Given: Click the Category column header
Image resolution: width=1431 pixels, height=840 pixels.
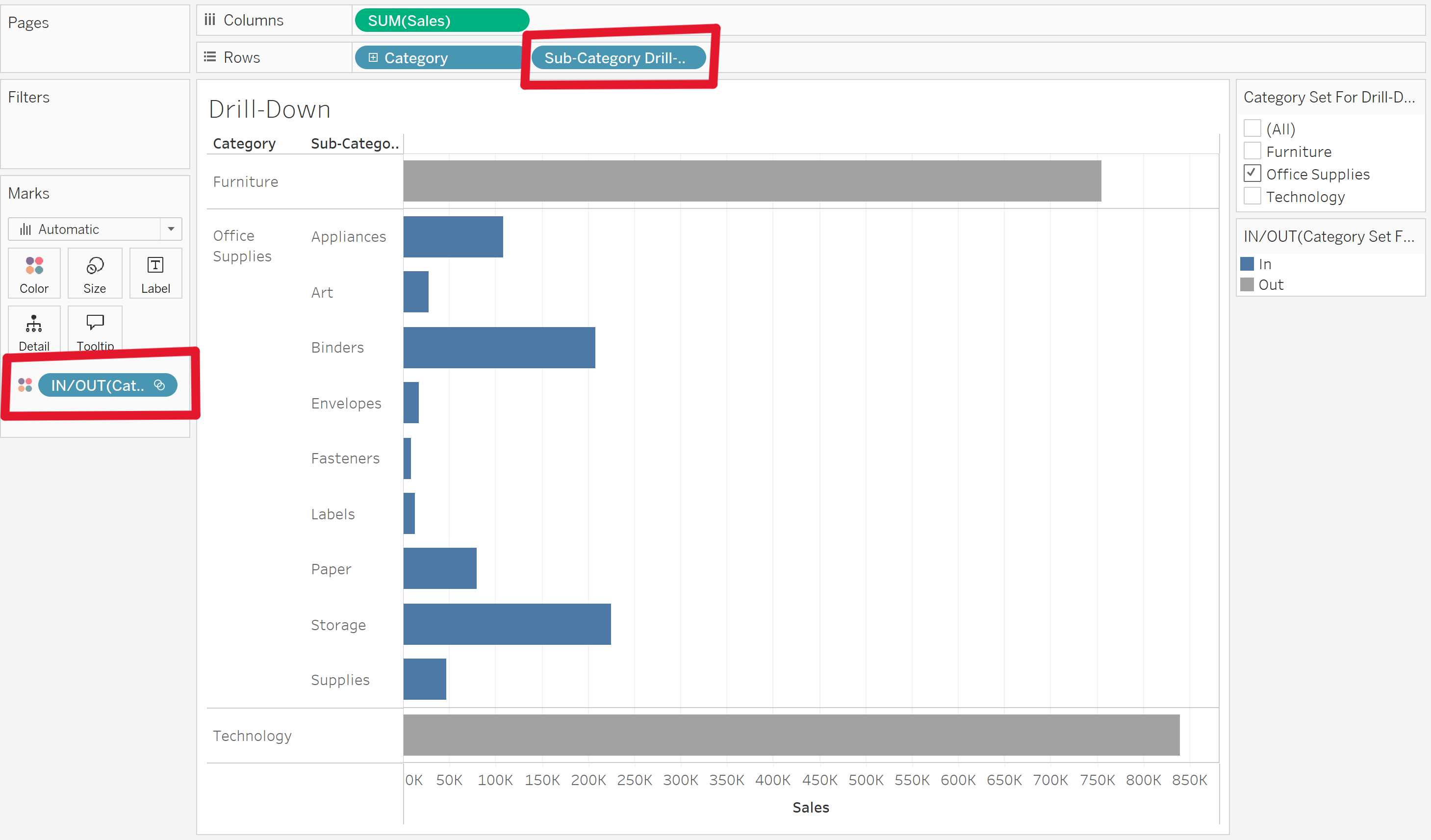Looking at the screenshot, I should pyautogui.click(x=244, y=144).
